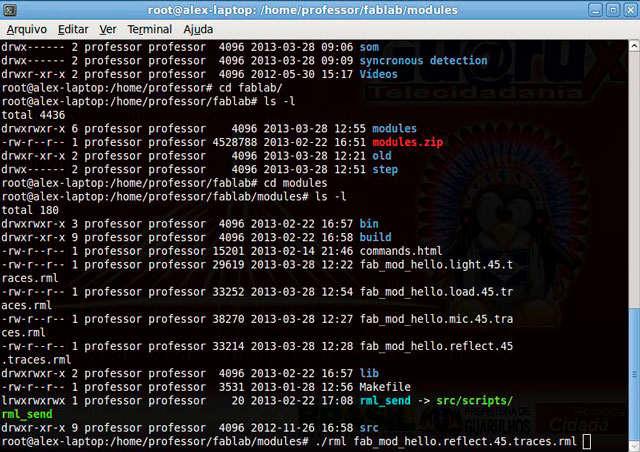Click 'total 180' line
The height and width of the screenshot is (452, 640).
point(30,210)
